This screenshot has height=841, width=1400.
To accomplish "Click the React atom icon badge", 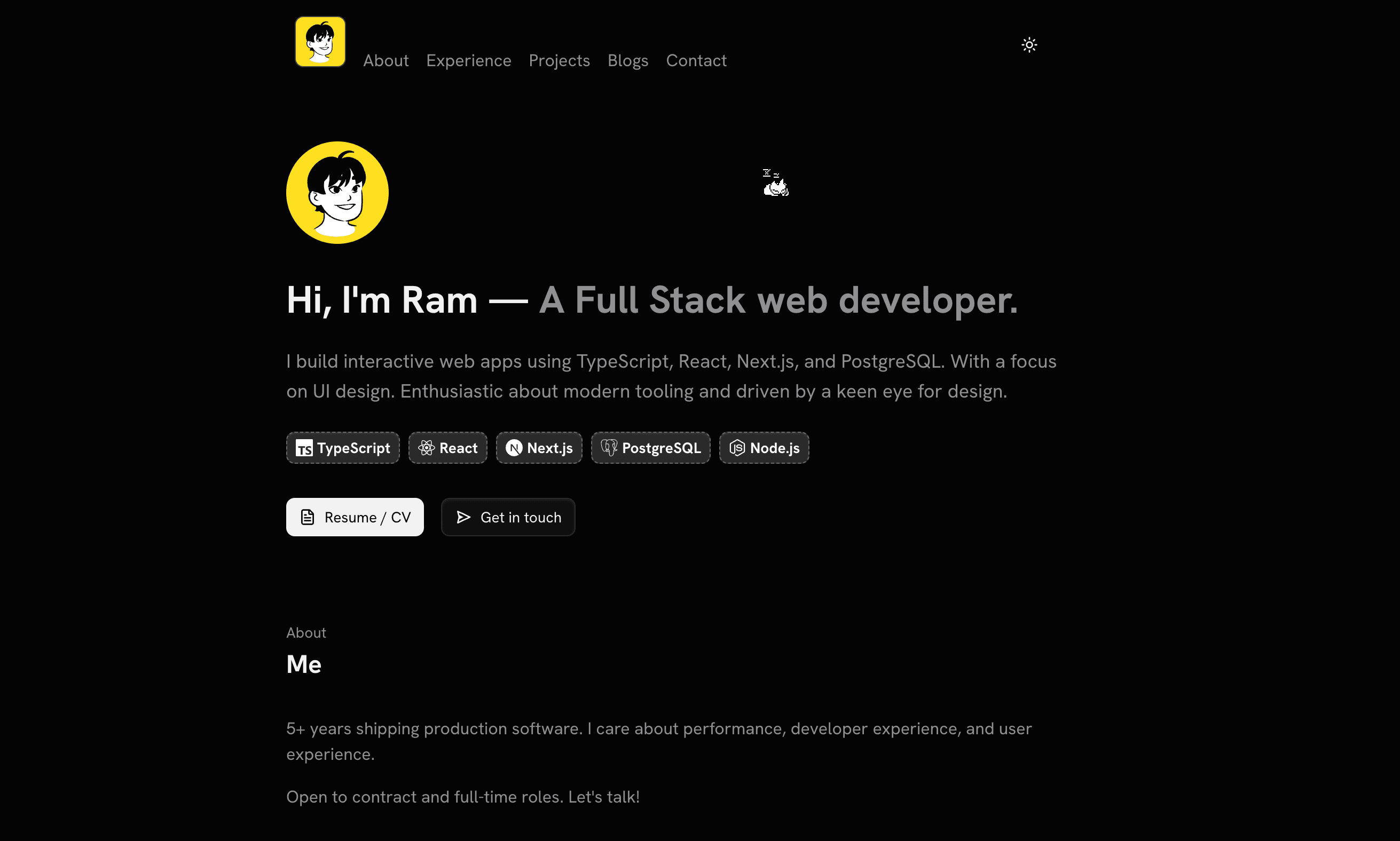I will pos(427,448).
